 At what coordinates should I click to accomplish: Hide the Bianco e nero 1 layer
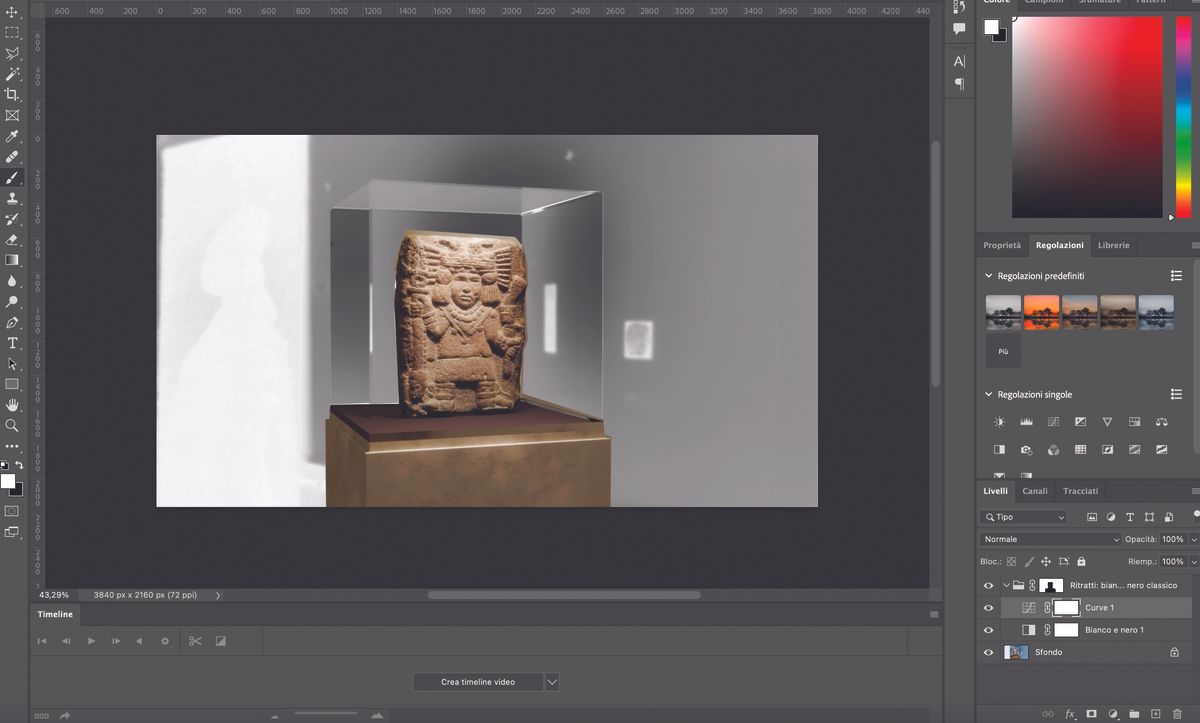[988, 630]
